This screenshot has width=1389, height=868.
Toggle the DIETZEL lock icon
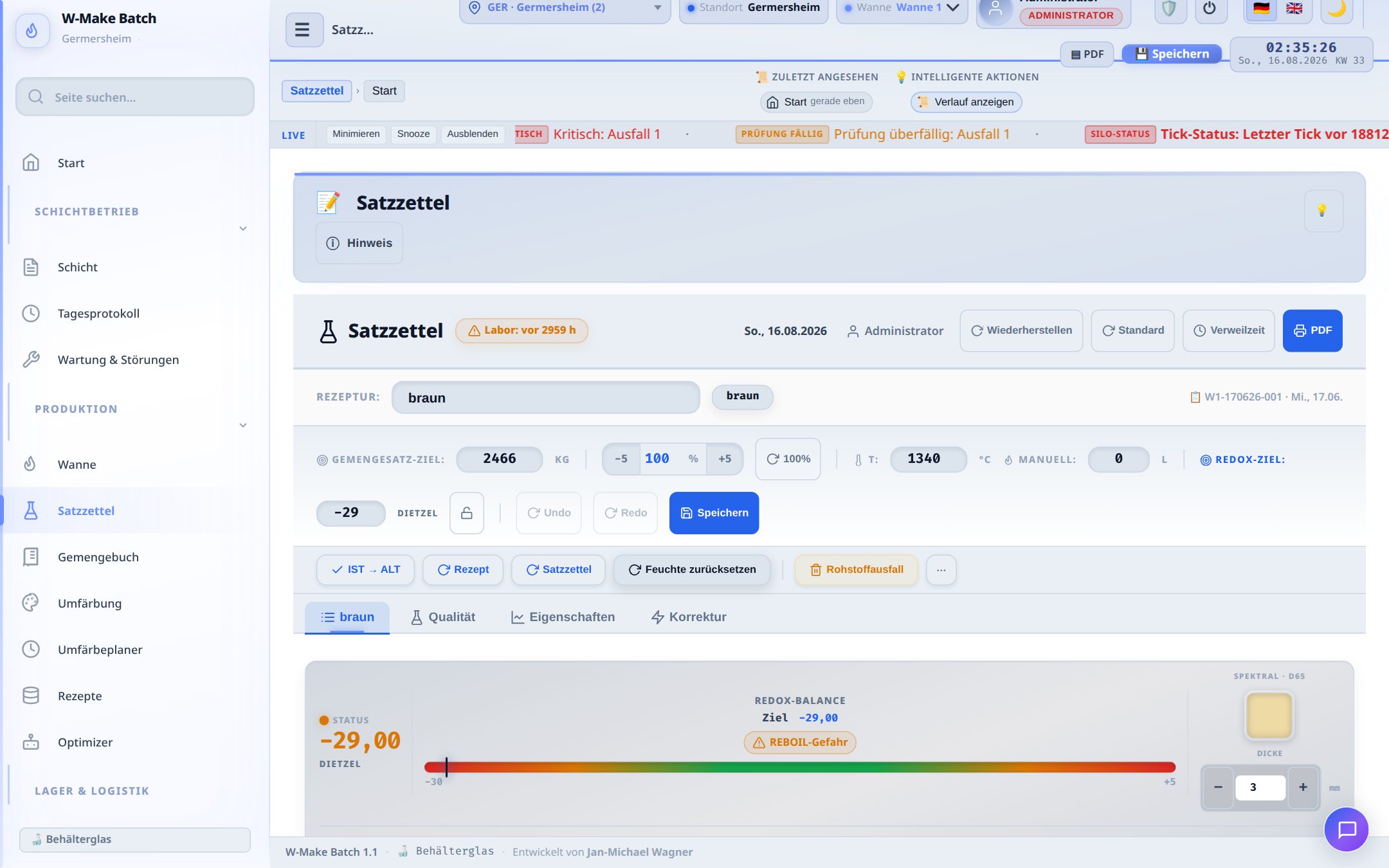pyautogui.click(x=467, y=512)
